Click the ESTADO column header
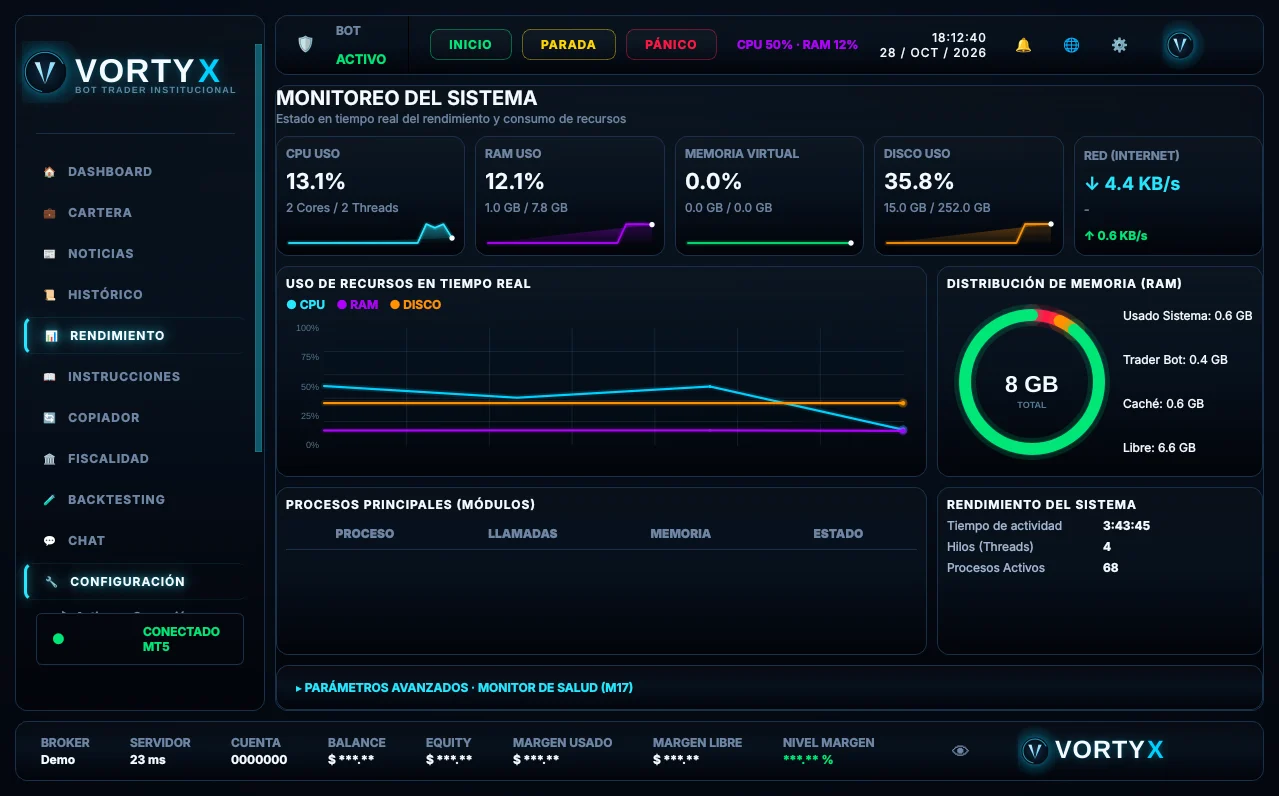 (x=838, y=534)
